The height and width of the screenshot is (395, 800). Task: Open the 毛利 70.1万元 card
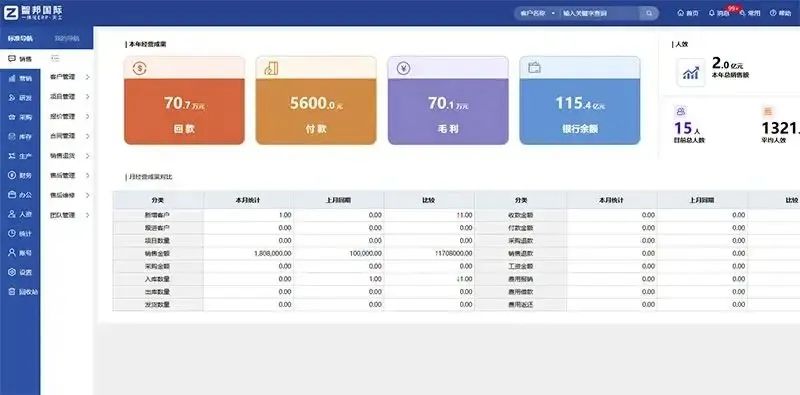pos(448,101)
